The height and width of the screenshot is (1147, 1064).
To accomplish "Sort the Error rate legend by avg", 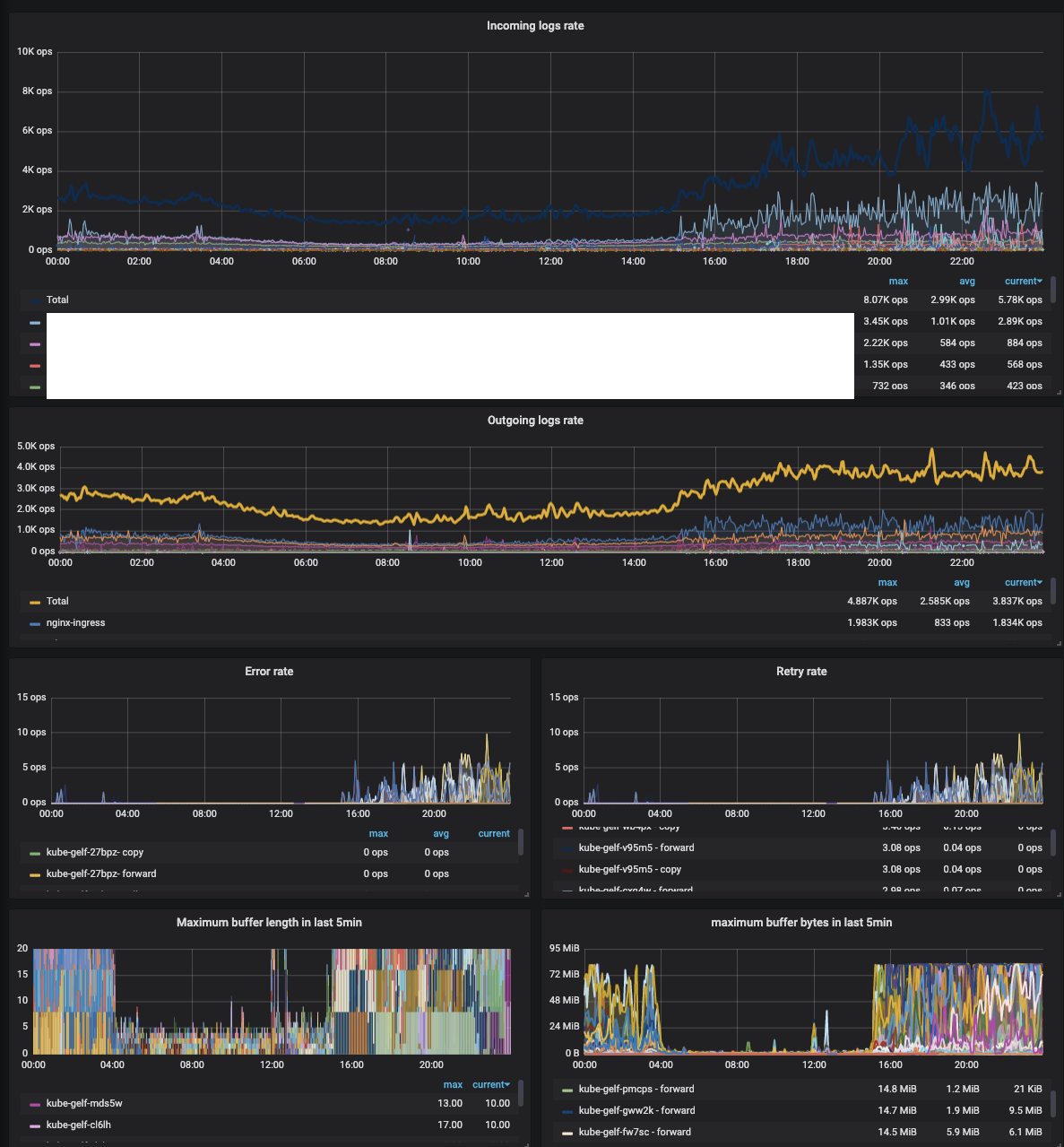I will tap(440, 833).
